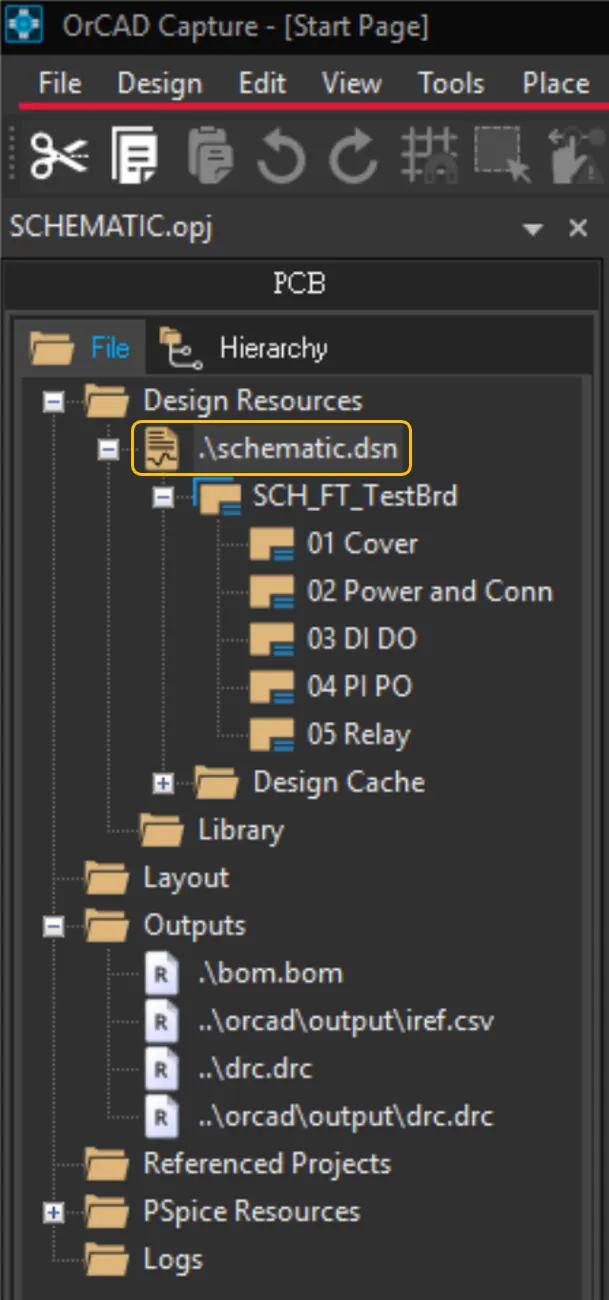609x1300 pixels.
Task: Open the View menu
Action: tap(352, 83)
